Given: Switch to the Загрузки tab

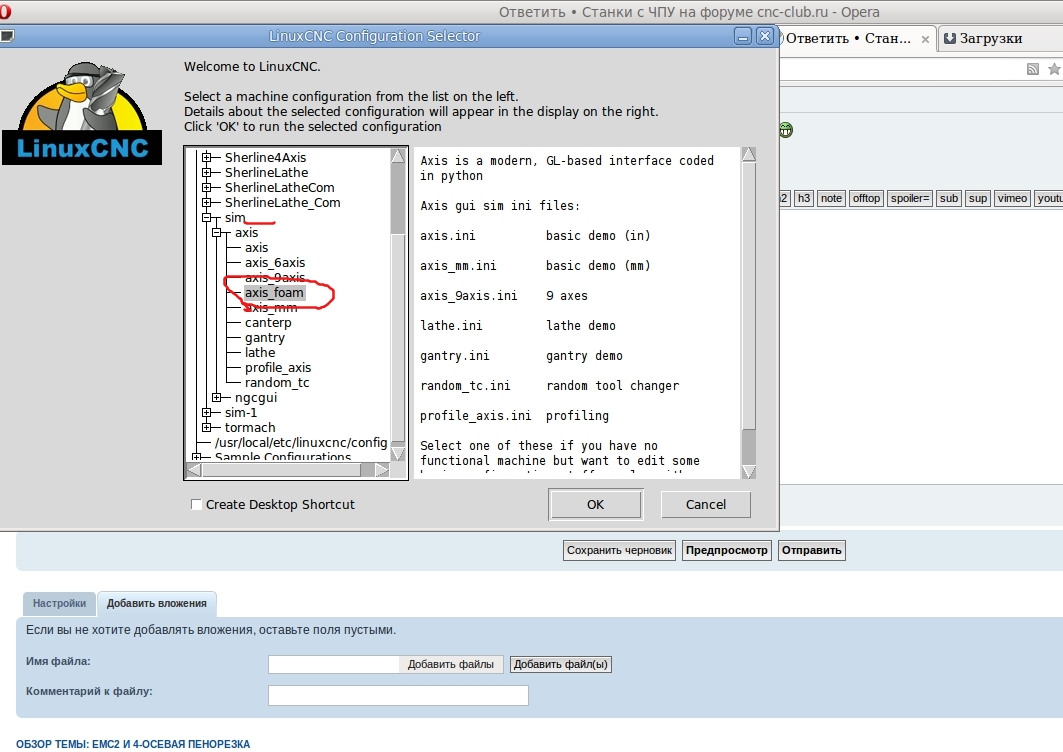Looking at the screenshot, I should coord(990,39).
